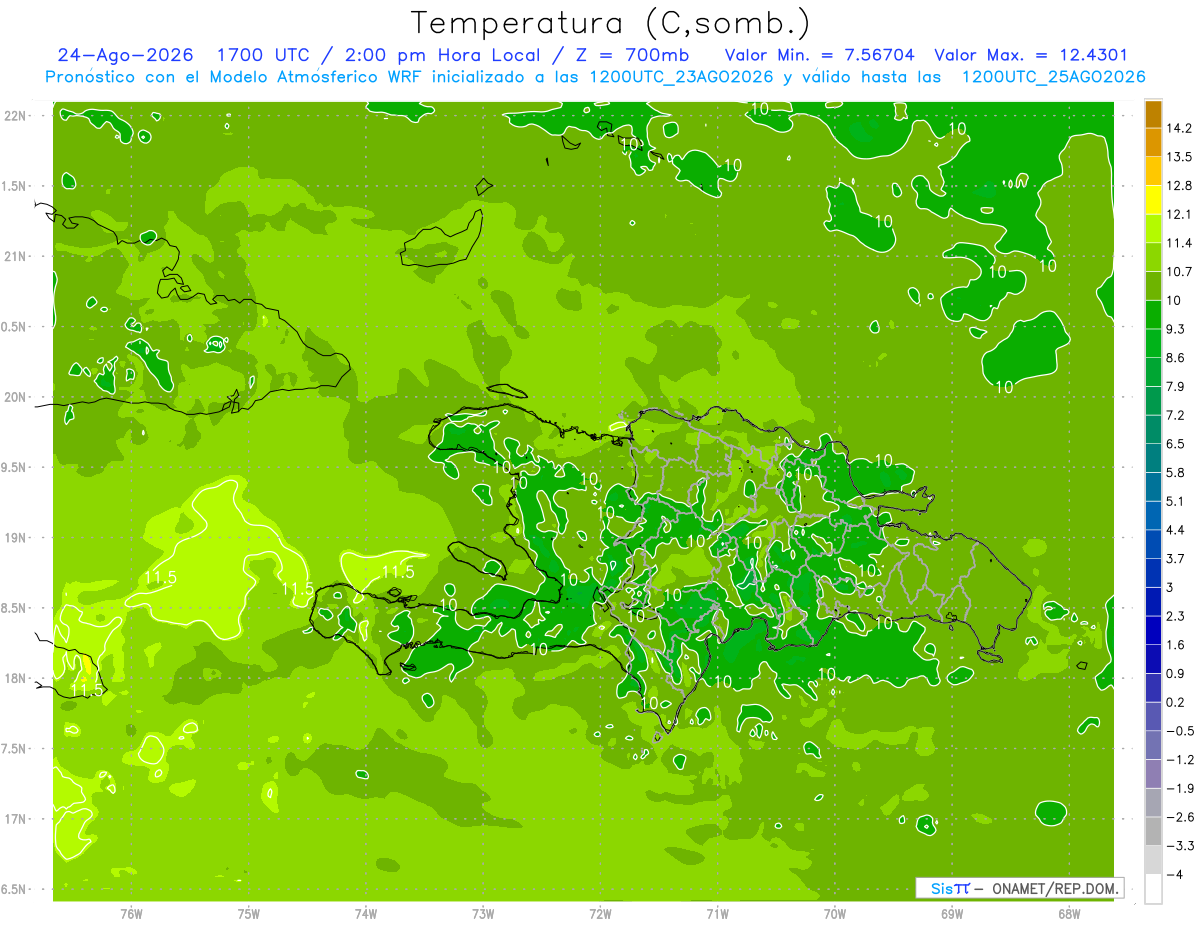Screen dimensions: 1200x927
Task: Click the "72W" longitude label
Action: pos(600,914)
